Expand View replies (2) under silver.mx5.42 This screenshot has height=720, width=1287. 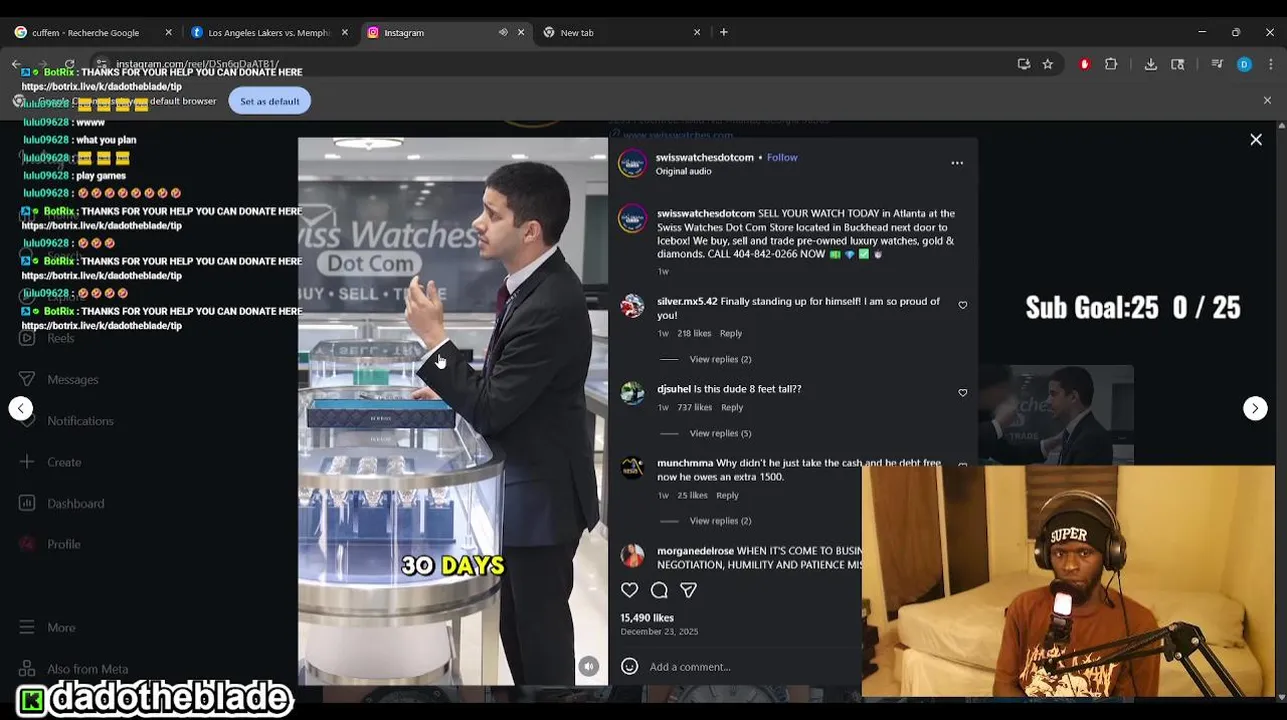720,359
